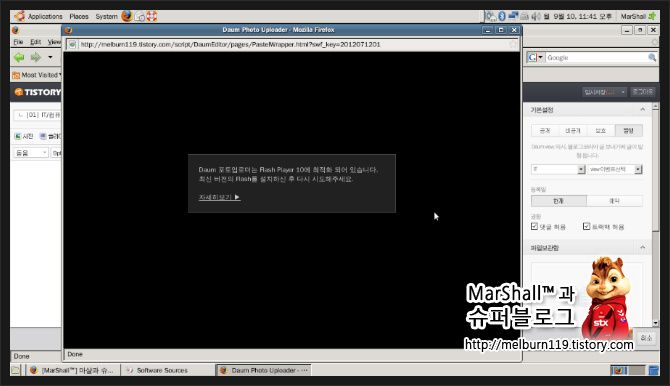
Task: Open the history dropdown next to forward arrow
Action: click(50, 57)
